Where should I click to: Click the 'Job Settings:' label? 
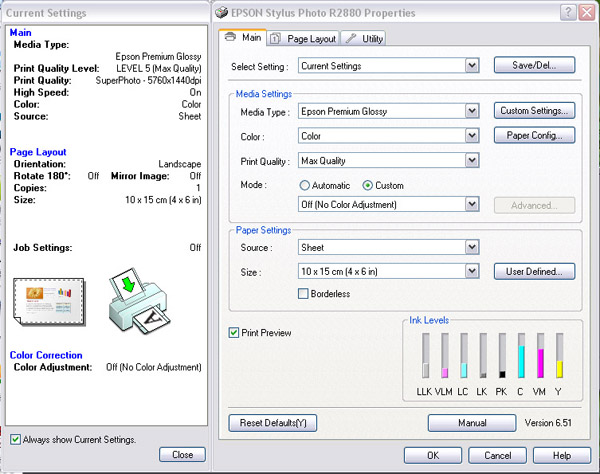point(42,248)
